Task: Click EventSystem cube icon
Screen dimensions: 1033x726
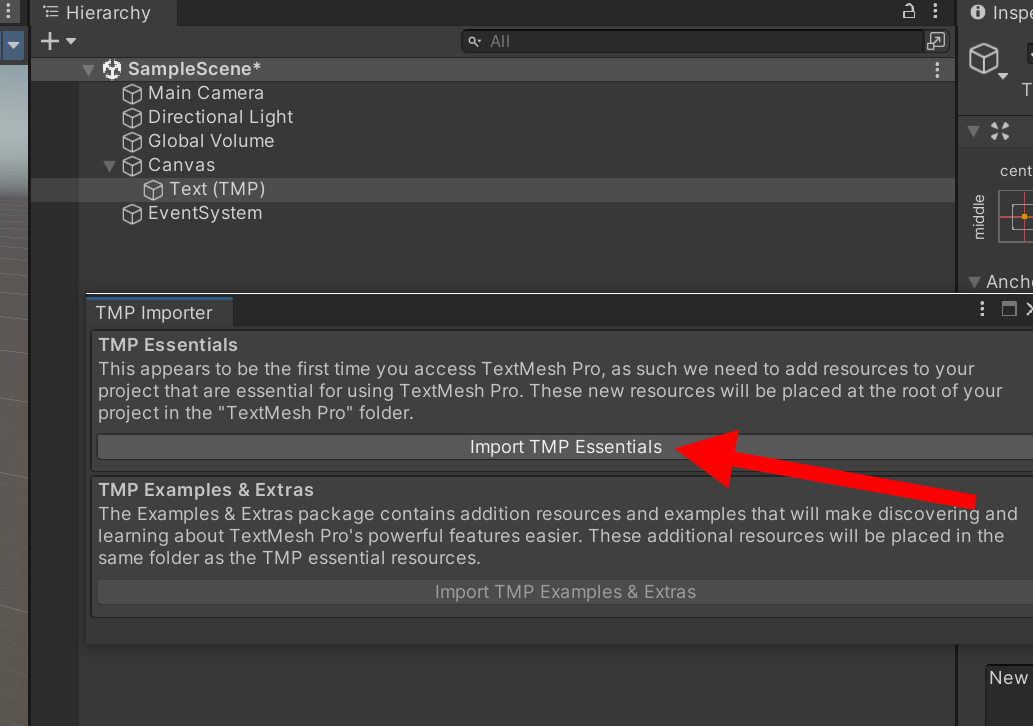Action: click(132, 214)
